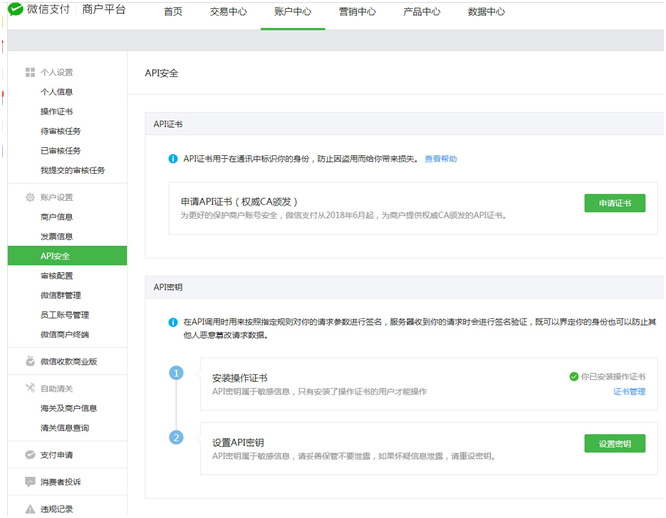The height and width of the screenshot is (518, 666).
Task: Click the 账户设置 gear icon
Action: (x=30, y=197)
